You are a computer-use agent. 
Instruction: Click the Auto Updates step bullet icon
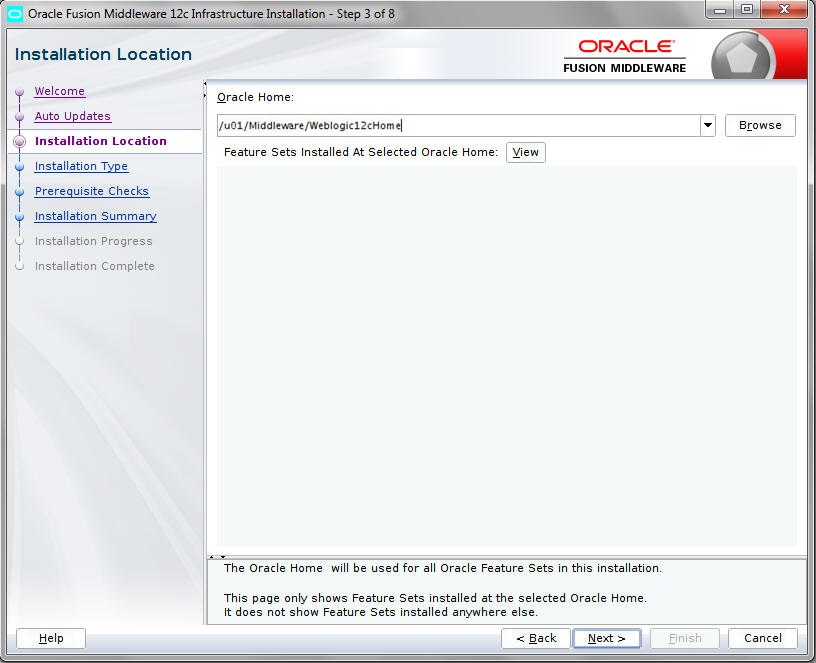click(20, 117)
